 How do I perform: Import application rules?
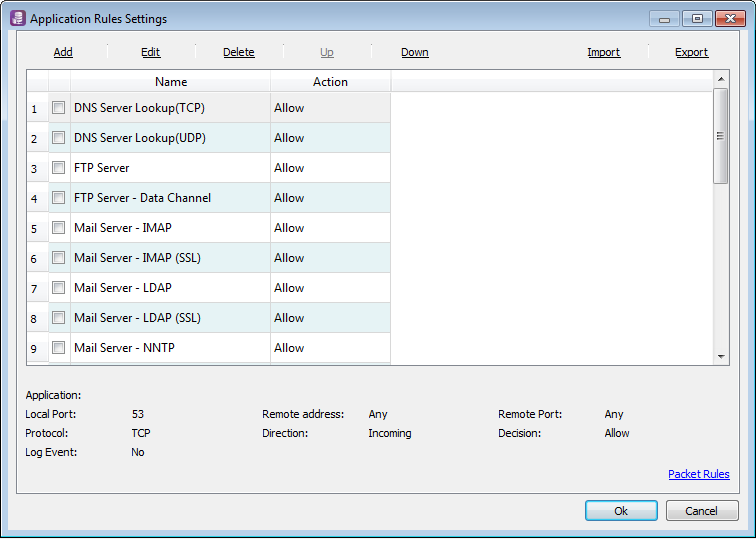[x=604, y=52]
